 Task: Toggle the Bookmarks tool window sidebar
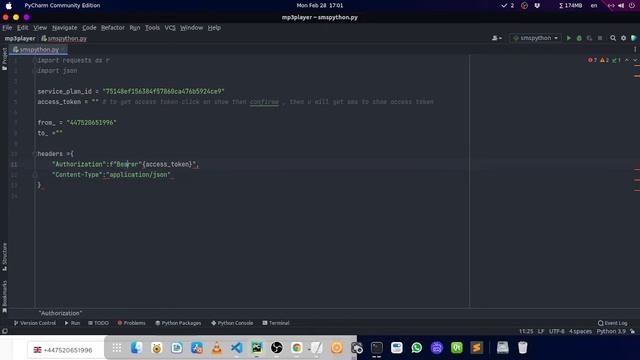pos(4,297)
